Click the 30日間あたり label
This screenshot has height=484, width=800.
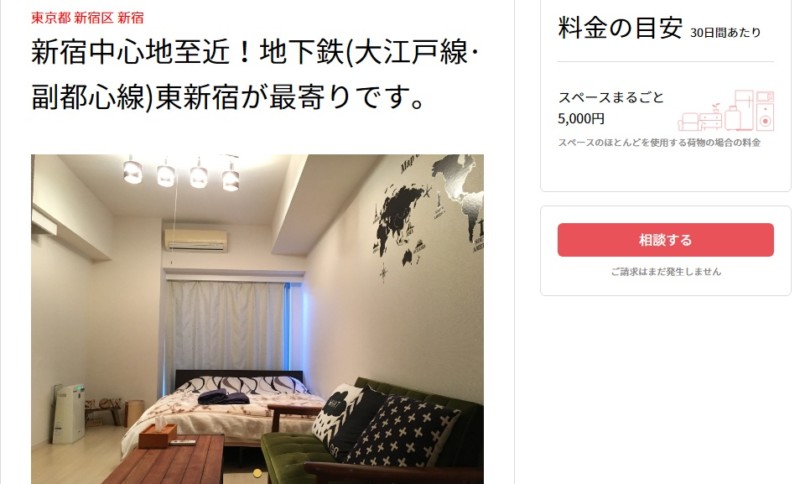(x=725, y=33)
